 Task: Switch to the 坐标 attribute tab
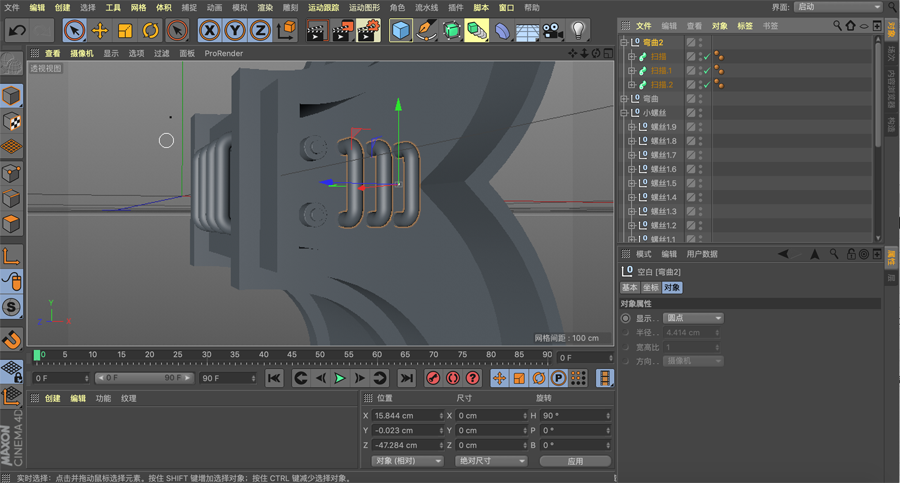click(x=650, y=288)
